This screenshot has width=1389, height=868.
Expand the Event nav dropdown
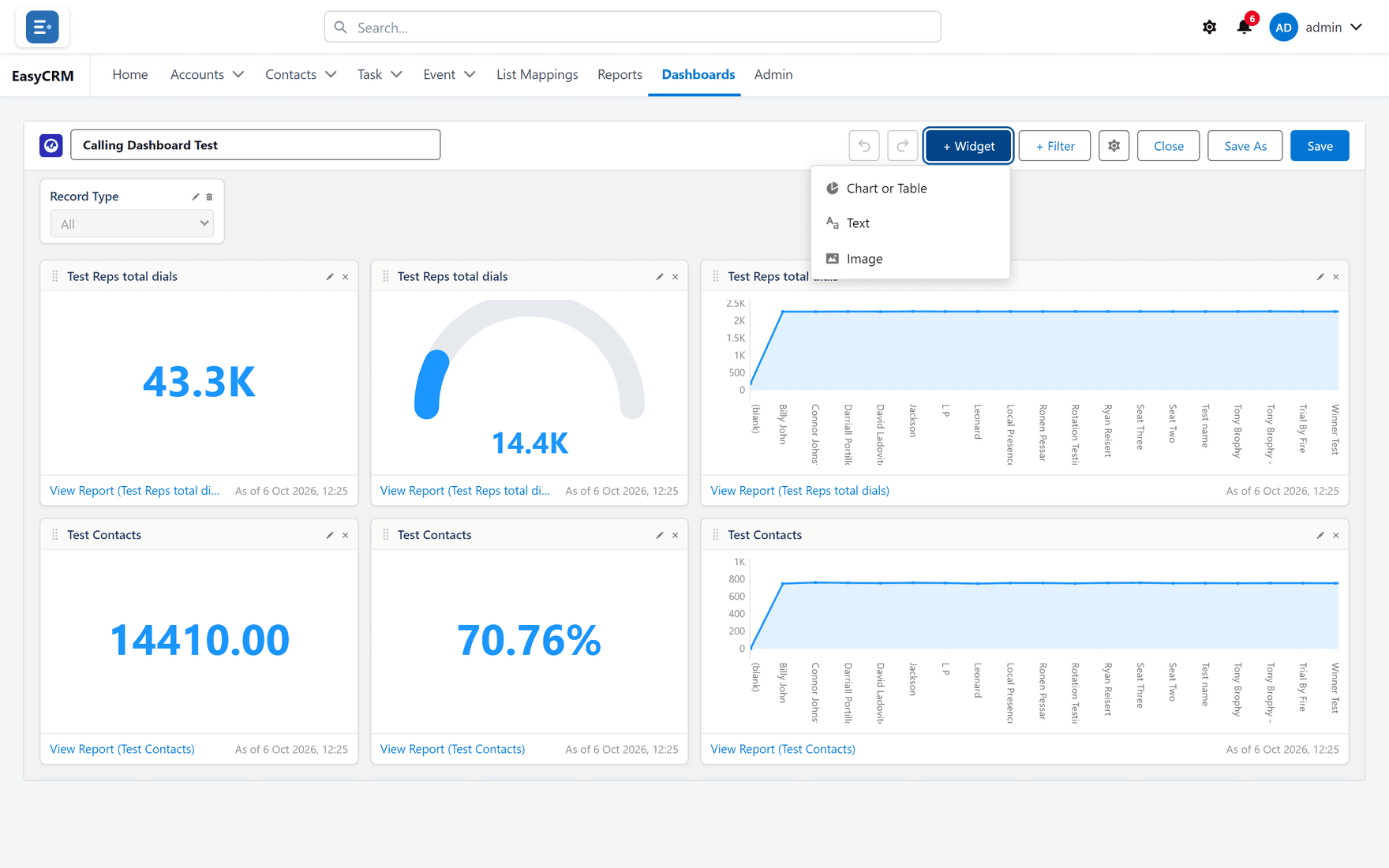coord(470,75)
